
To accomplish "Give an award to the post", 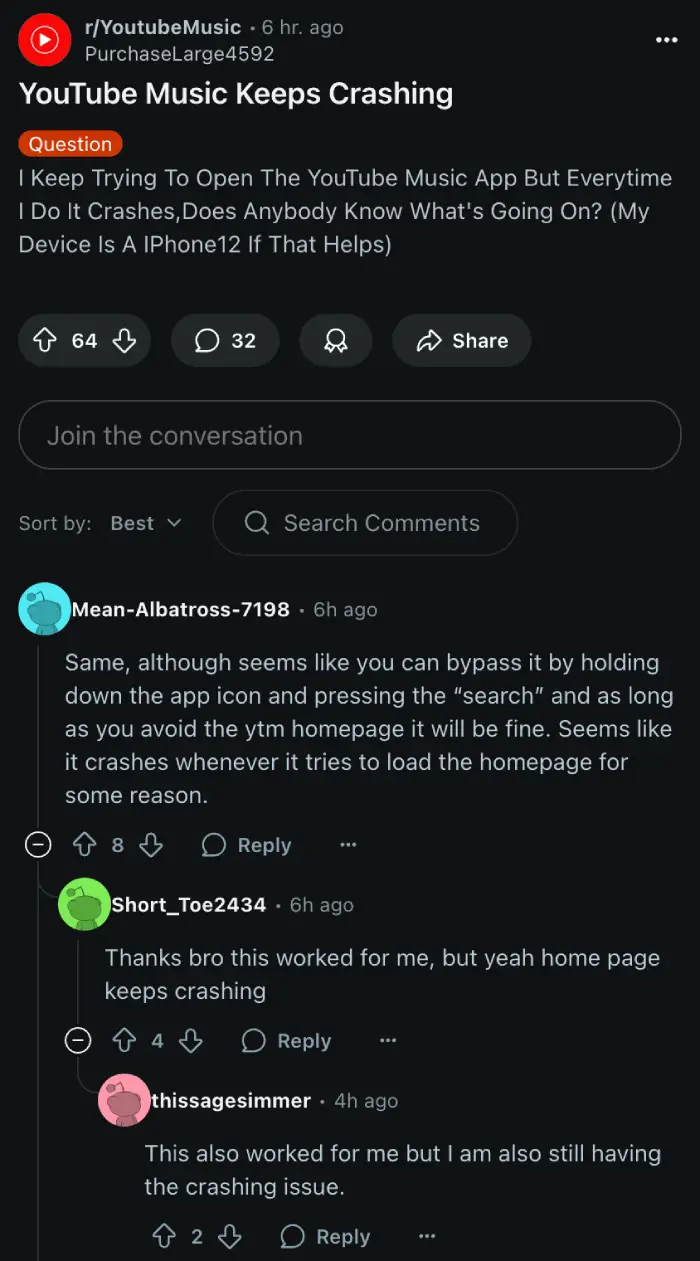I will coord(336,341).
